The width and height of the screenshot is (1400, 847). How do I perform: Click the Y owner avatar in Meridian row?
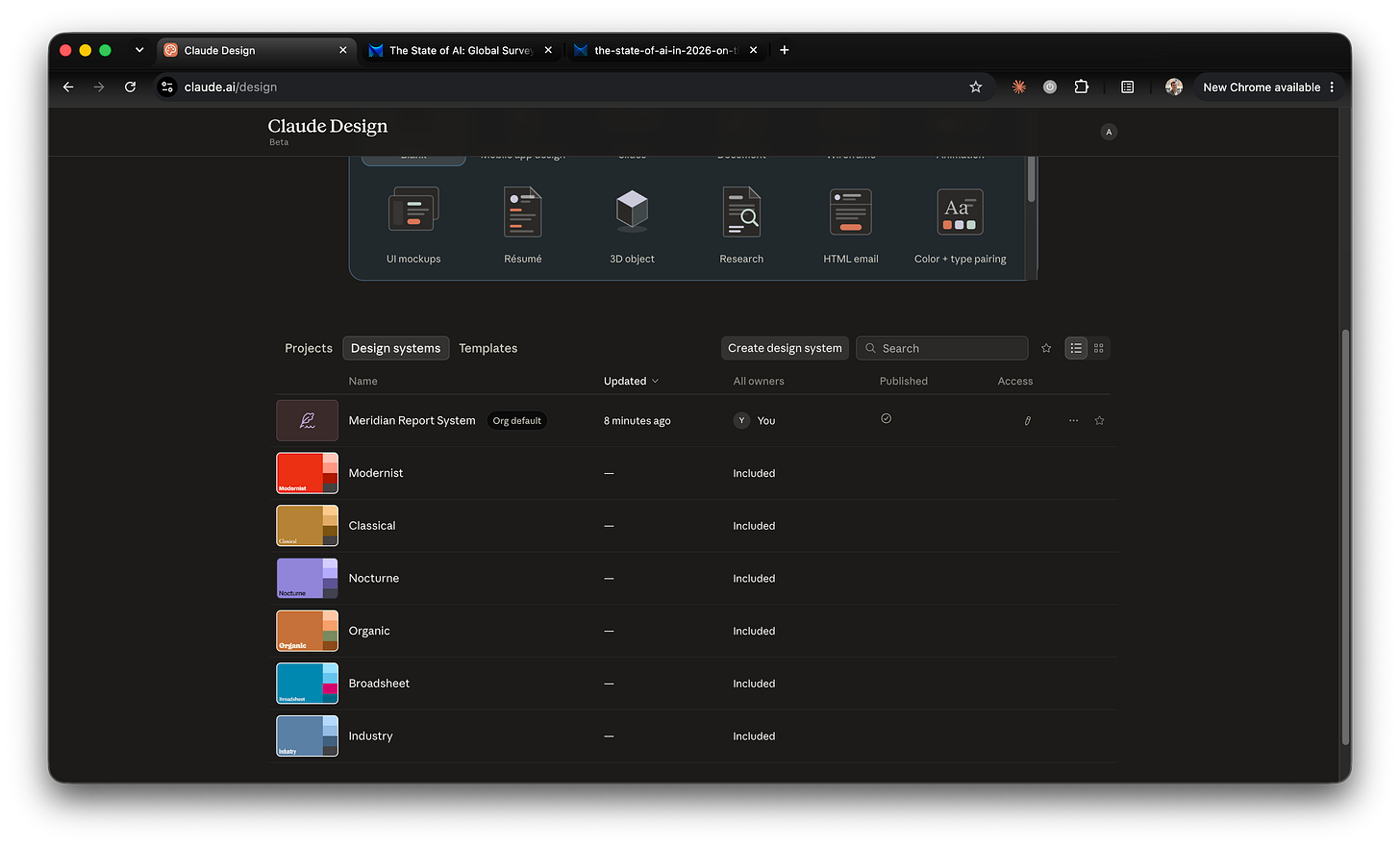tap(741, 420)
